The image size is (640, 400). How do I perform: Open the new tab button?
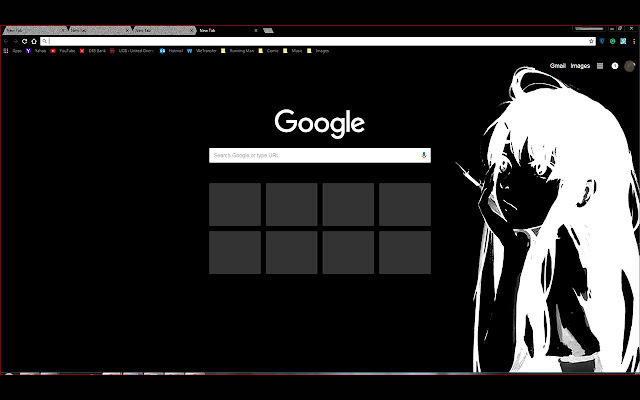[x=268, y=30]
